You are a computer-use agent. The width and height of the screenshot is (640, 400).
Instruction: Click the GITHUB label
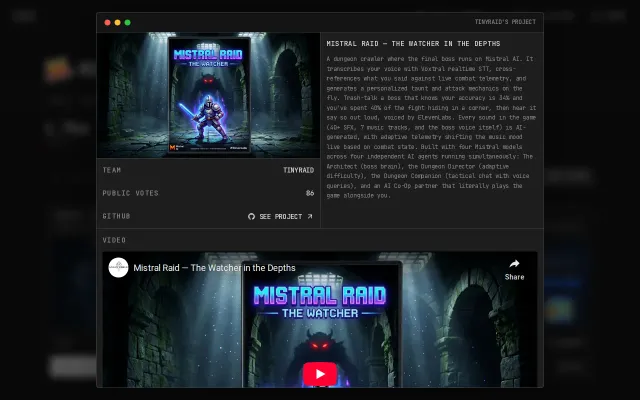[x=116, y=216]
